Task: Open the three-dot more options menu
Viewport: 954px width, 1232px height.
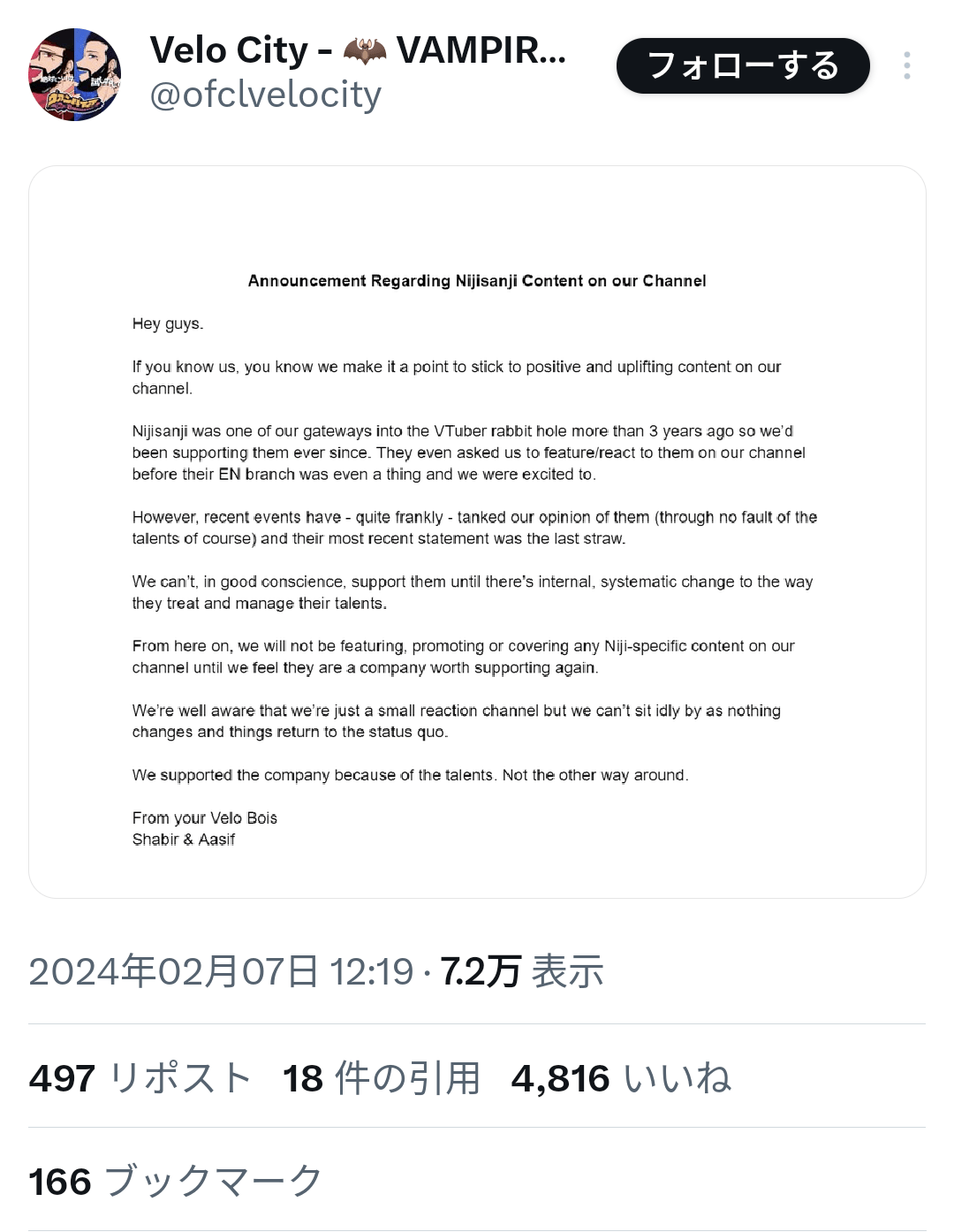Action: [x=906, y=66]
